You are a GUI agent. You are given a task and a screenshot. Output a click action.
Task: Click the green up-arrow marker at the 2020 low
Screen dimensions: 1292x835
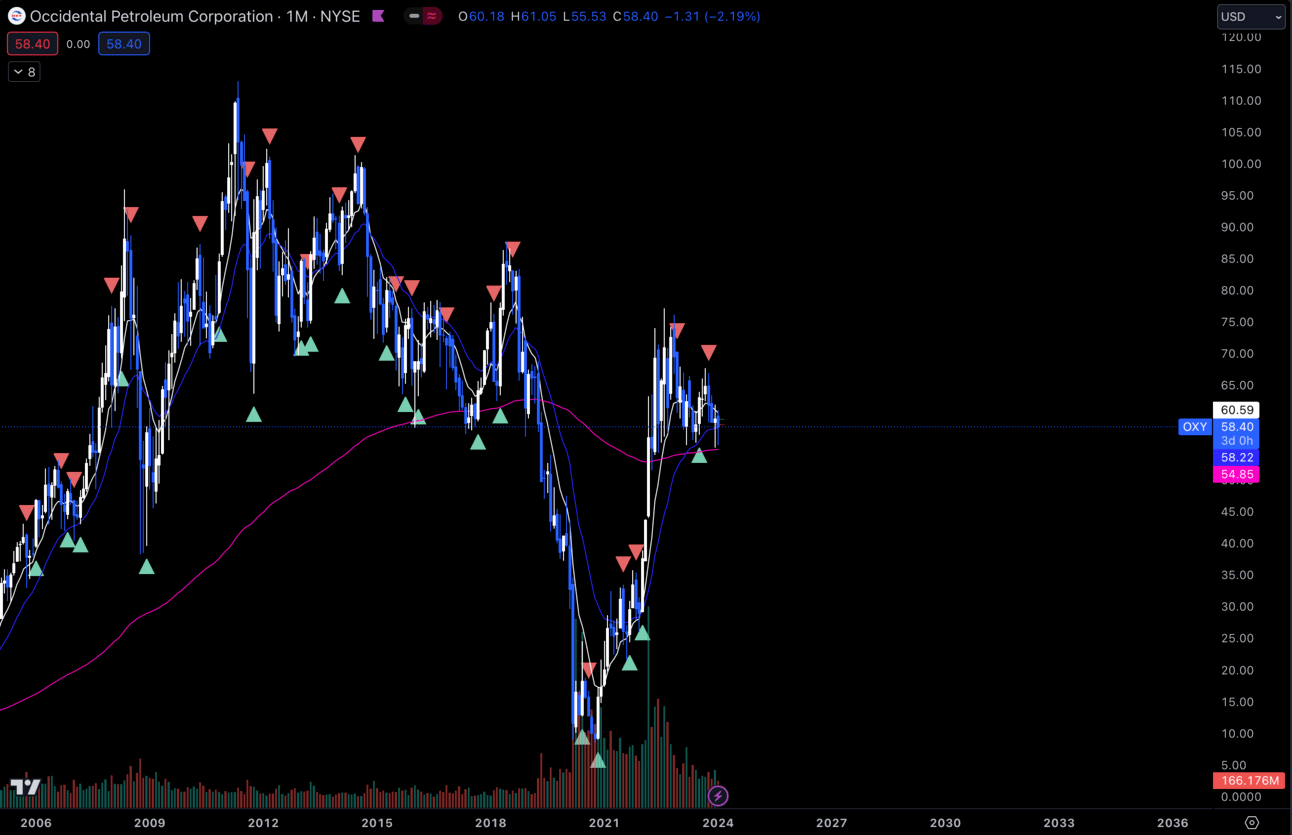[598, 760]
